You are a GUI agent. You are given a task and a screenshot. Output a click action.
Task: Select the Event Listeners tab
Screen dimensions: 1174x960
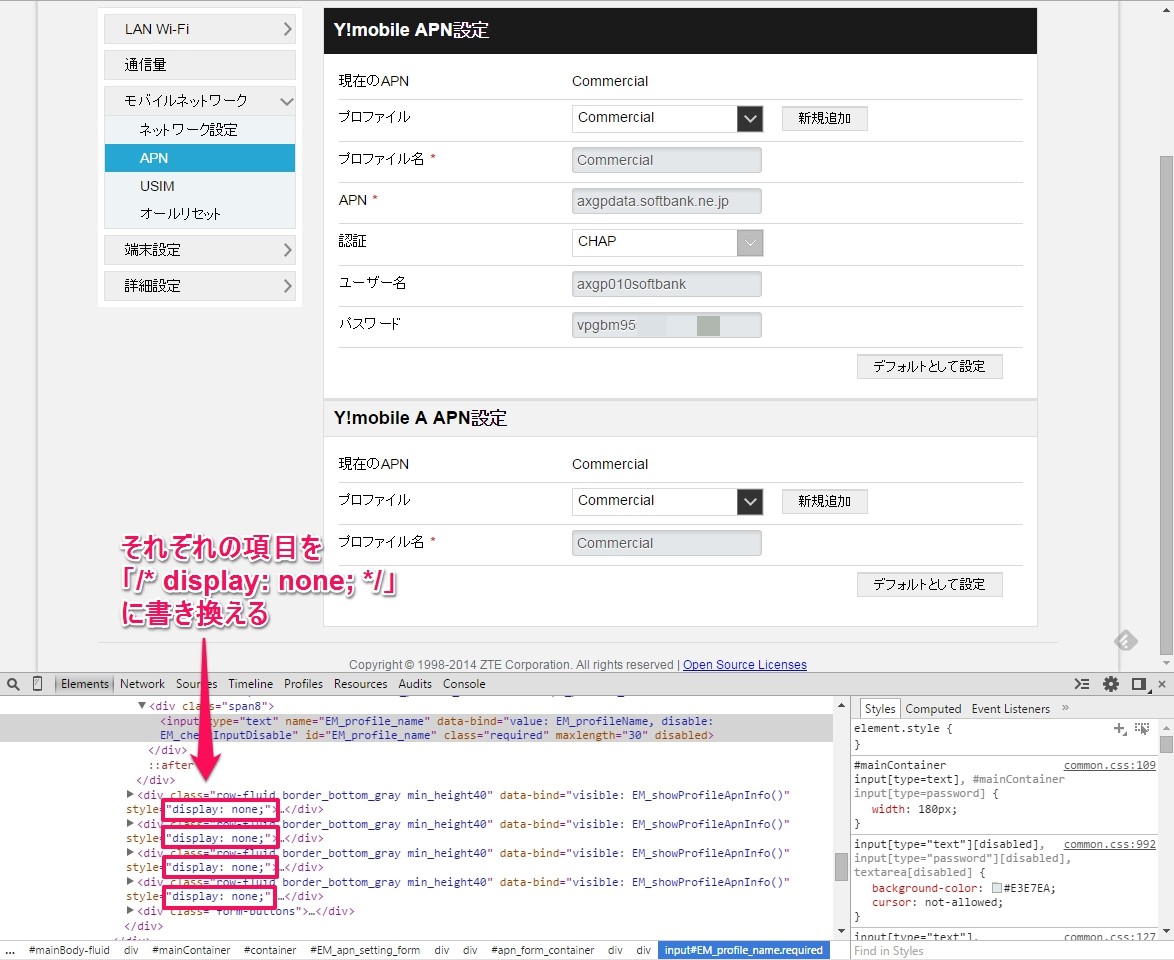[x=1011, y=708]
